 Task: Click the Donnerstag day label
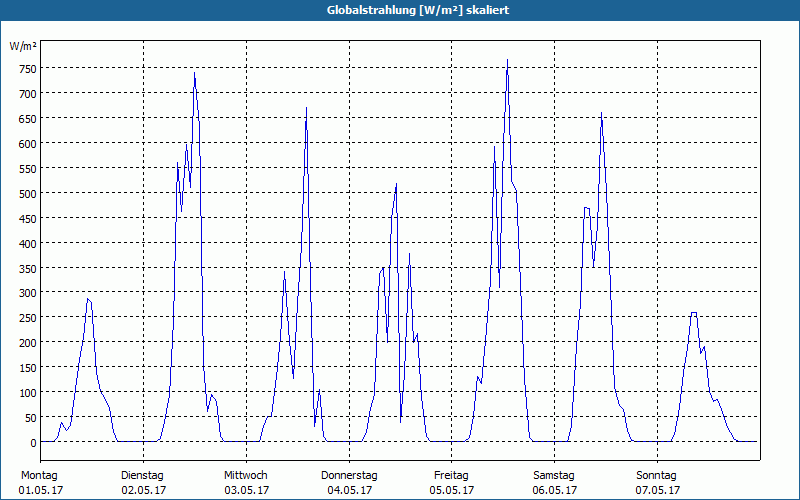tap(349, 476)
